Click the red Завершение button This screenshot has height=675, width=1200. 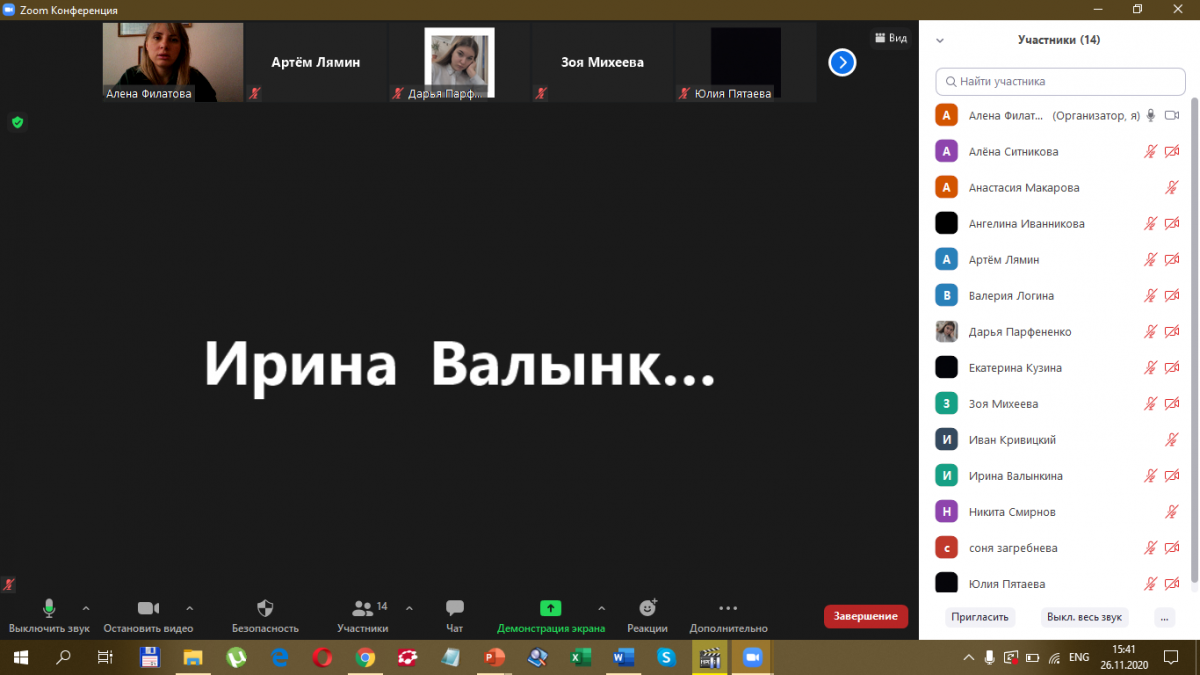pyautogui.click(x=865, y=616)
